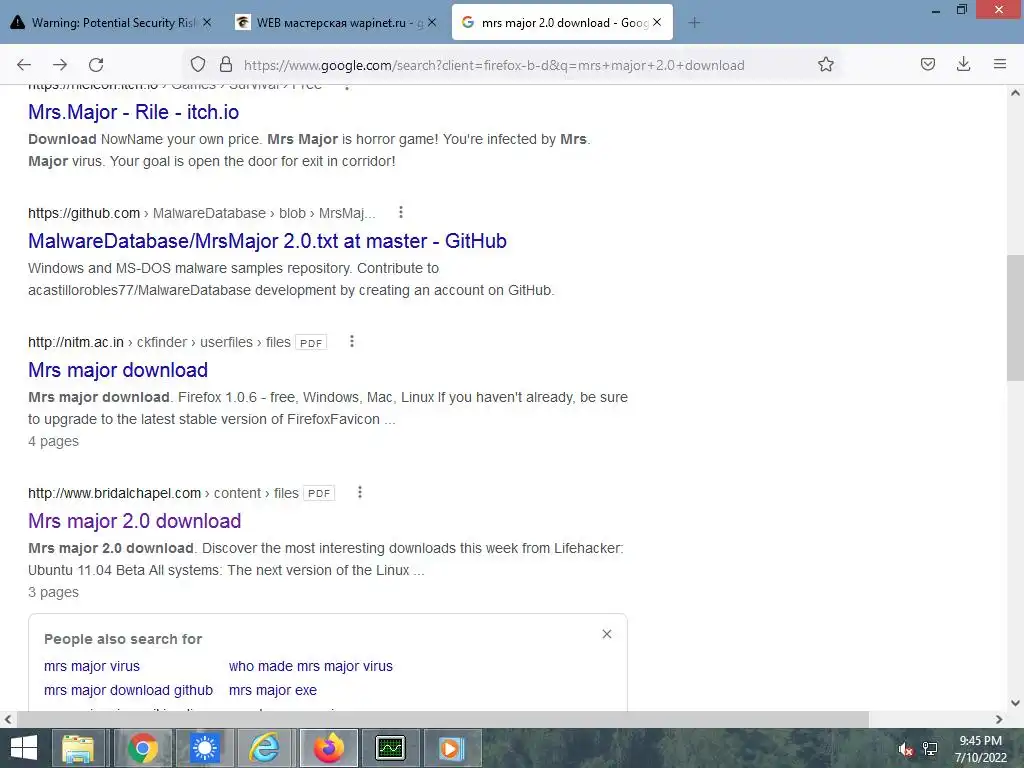This screenshot has height=768, width=1024.
Task: Click the '3 pages' text
Action: point(54,592)
